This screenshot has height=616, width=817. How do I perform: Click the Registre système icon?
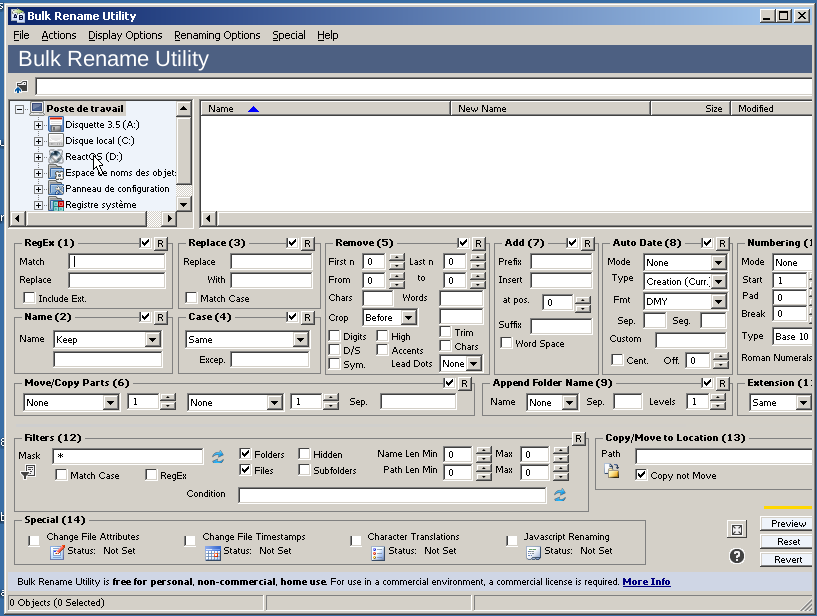click(x=56, y=205)
